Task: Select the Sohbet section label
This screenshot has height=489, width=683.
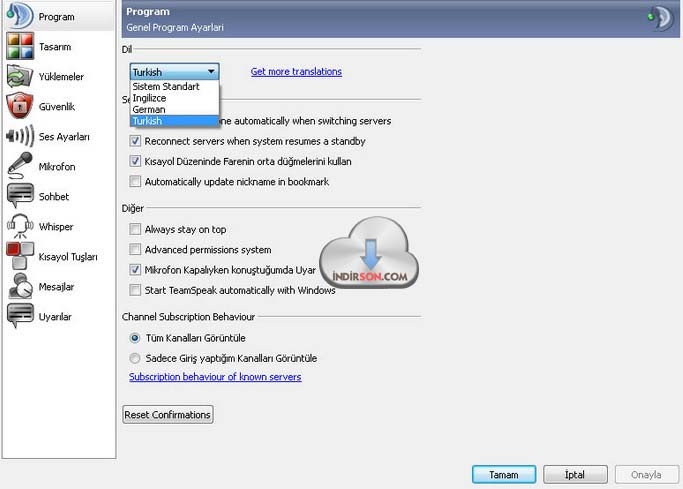Action: tap(54, 197)
